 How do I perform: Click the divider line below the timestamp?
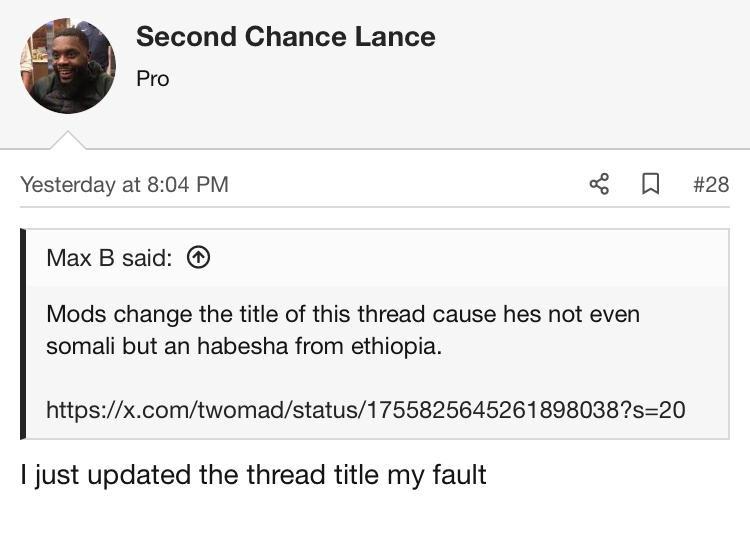point(375,207)
